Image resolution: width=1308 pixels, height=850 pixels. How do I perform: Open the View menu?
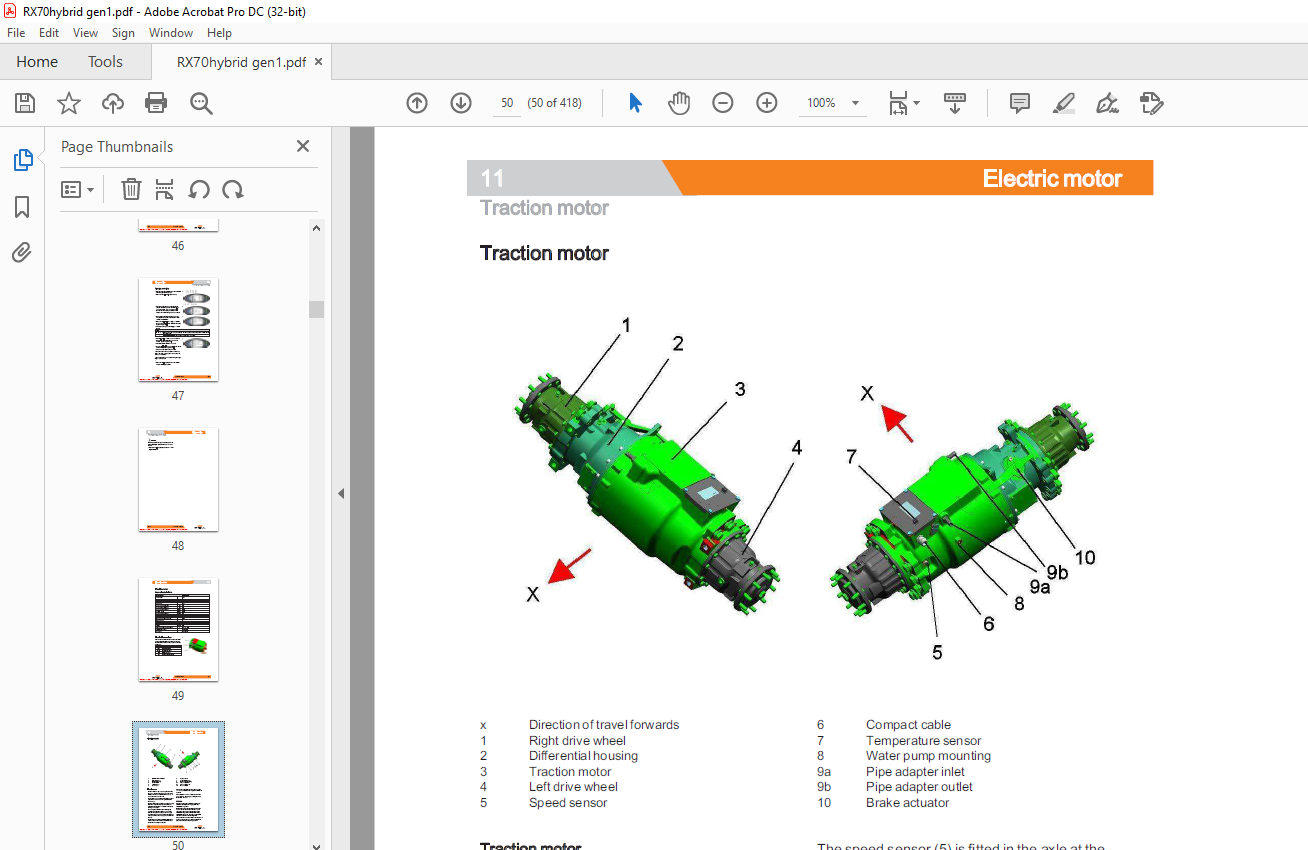(x=86, y=33)
